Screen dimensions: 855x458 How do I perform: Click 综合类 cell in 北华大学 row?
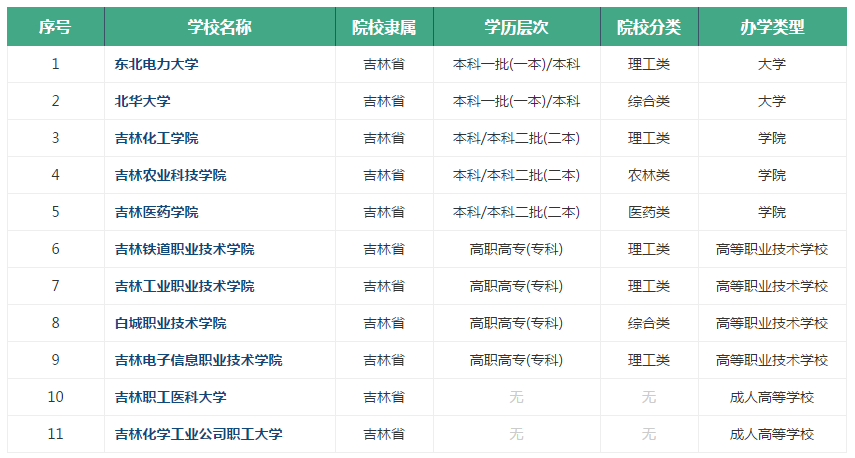[x=649, y=101]
